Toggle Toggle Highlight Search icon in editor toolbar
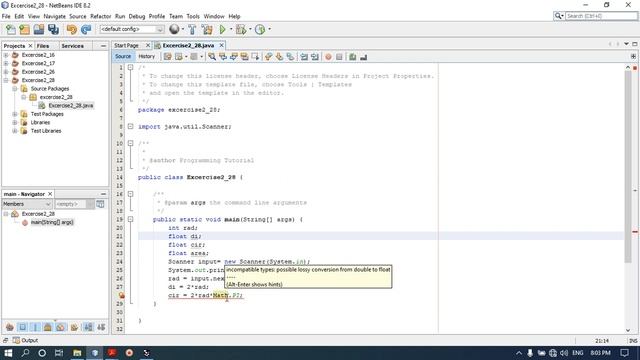This screenshot has height=360, width=640. (244, 57)
